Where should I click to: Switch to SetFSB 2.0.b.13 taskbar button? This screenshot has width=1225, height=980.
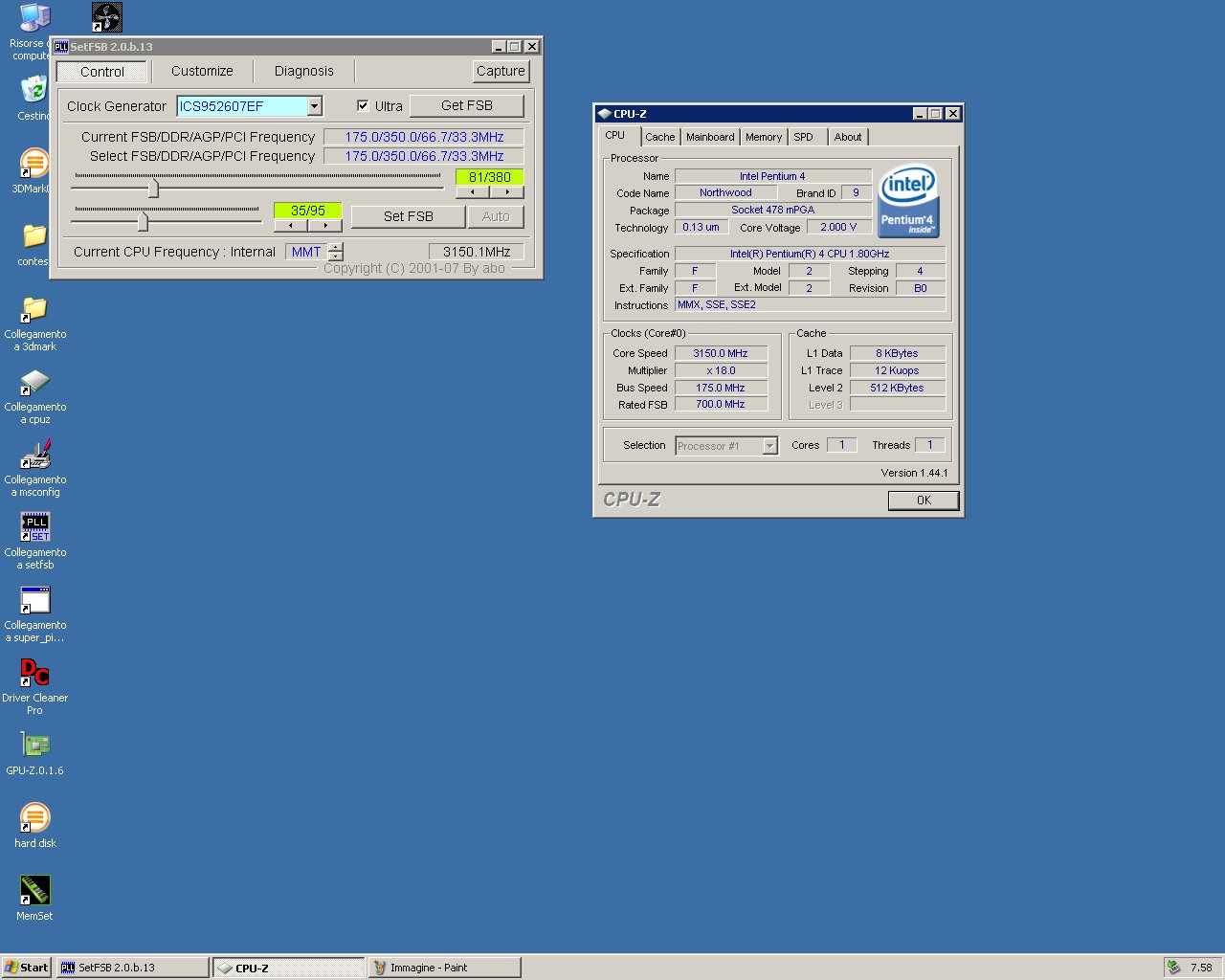coord(132,968)
